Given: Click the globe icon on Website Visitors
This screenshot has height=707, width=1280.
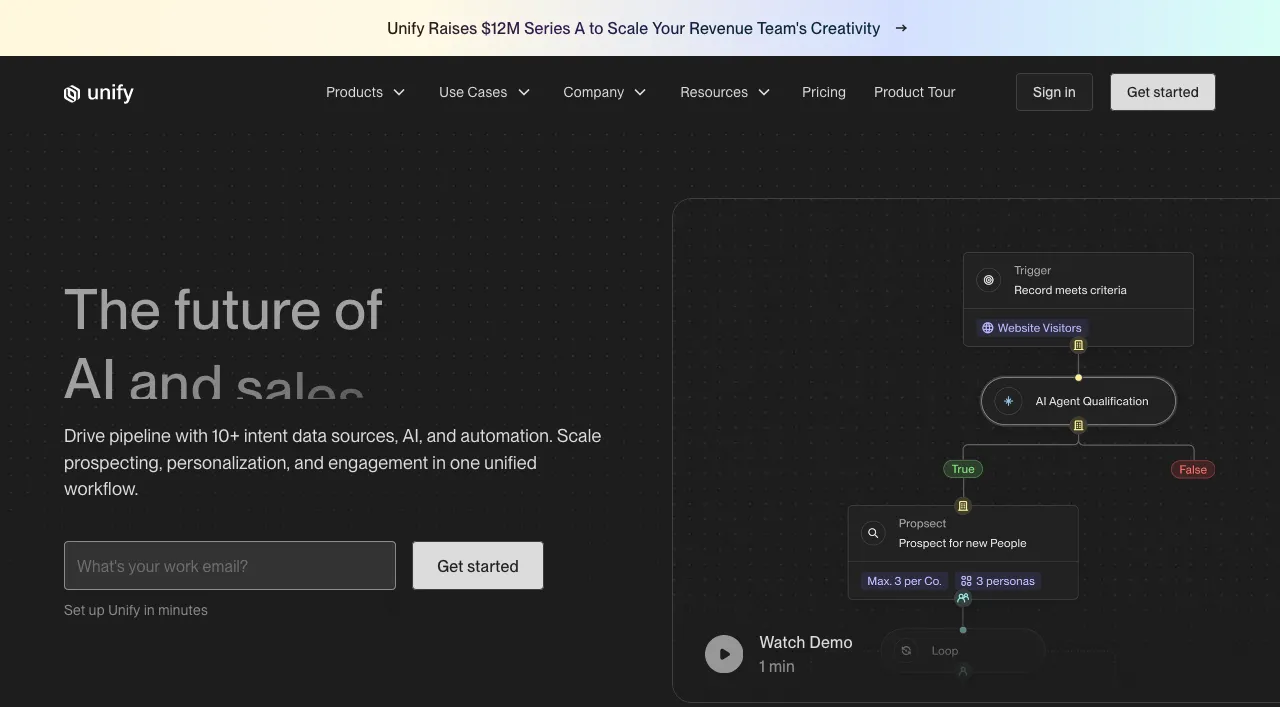Looking at the screenshot, I should [x=988, y=328].
